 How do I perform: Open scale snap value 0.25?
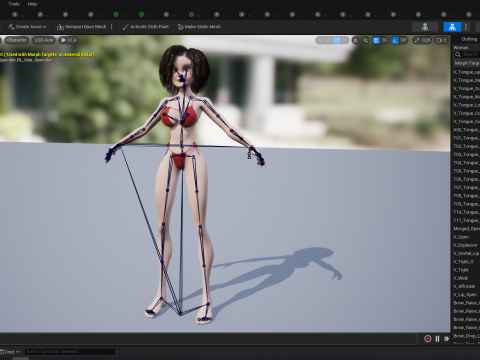(x=426, y=40)
